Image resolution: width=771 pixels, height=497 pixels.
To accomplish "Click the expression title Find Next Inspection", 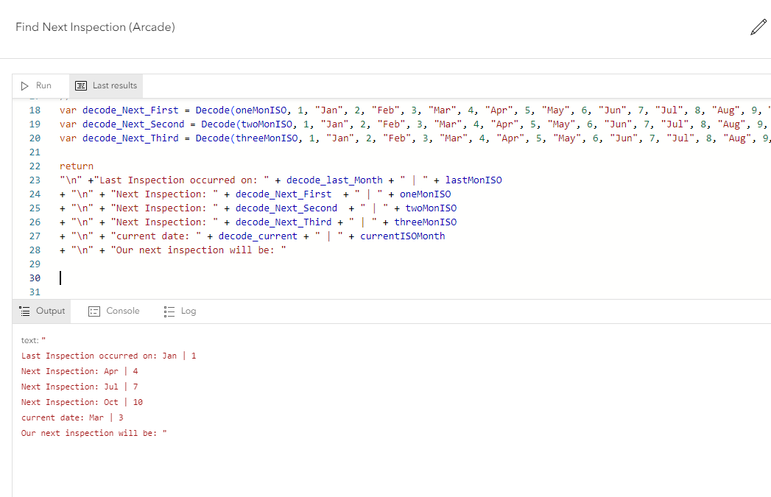I will (95, 27).
